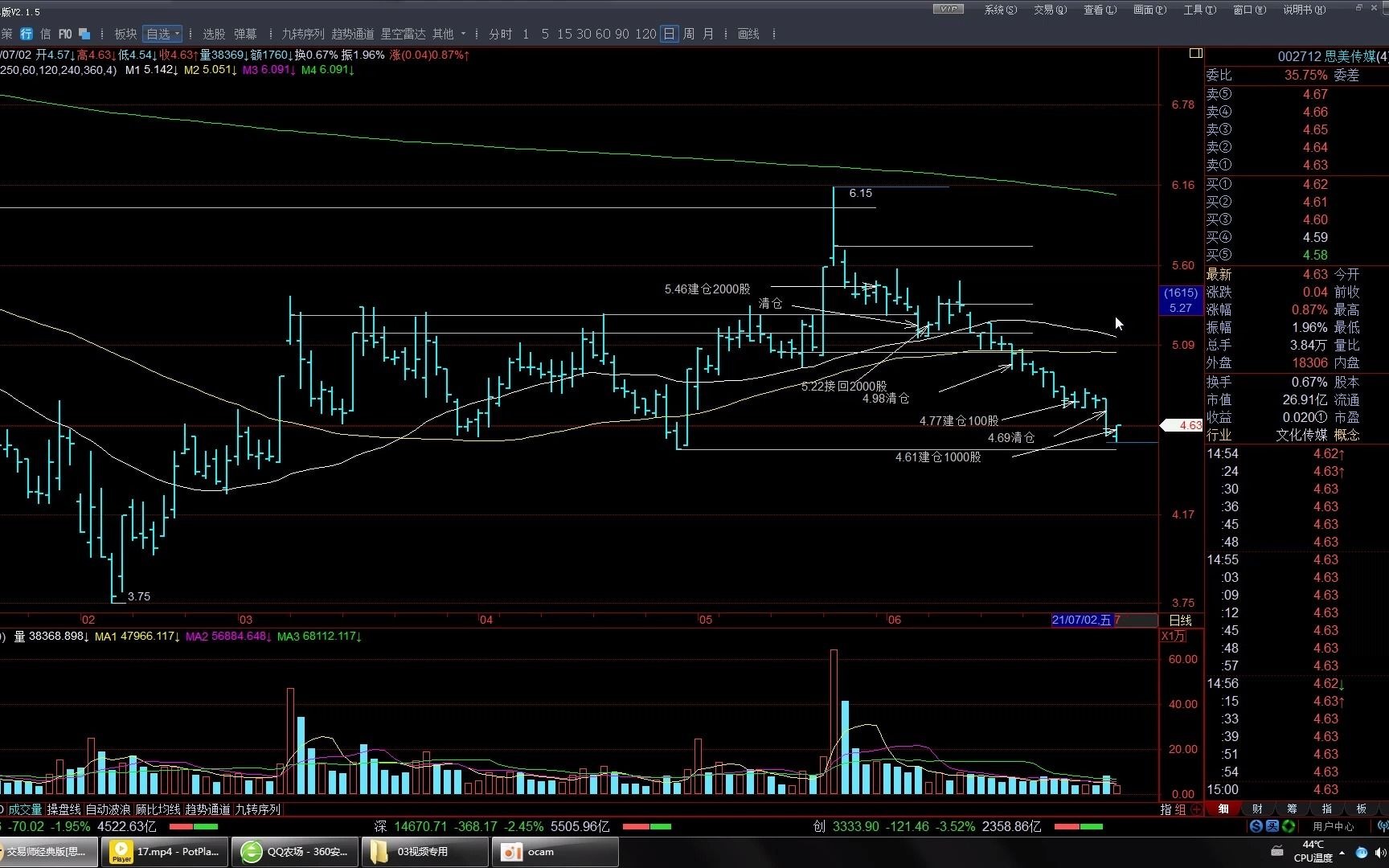Open F10 company info

pos(65,34)
